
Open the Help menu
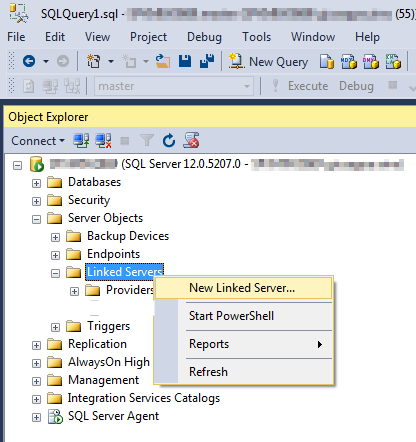367,37
